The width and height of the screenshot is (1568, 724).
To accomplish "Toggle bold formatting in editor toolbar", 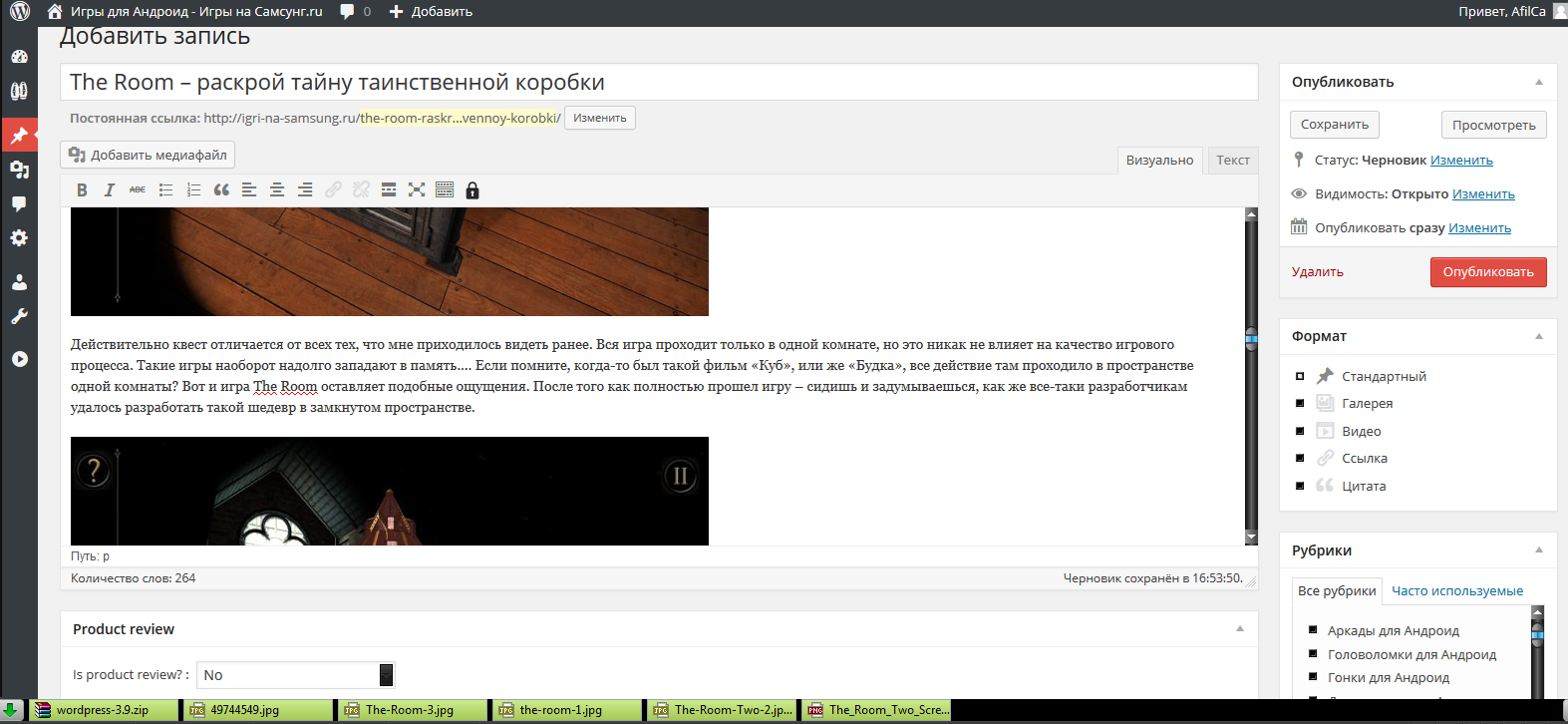I will coord(82,189).
